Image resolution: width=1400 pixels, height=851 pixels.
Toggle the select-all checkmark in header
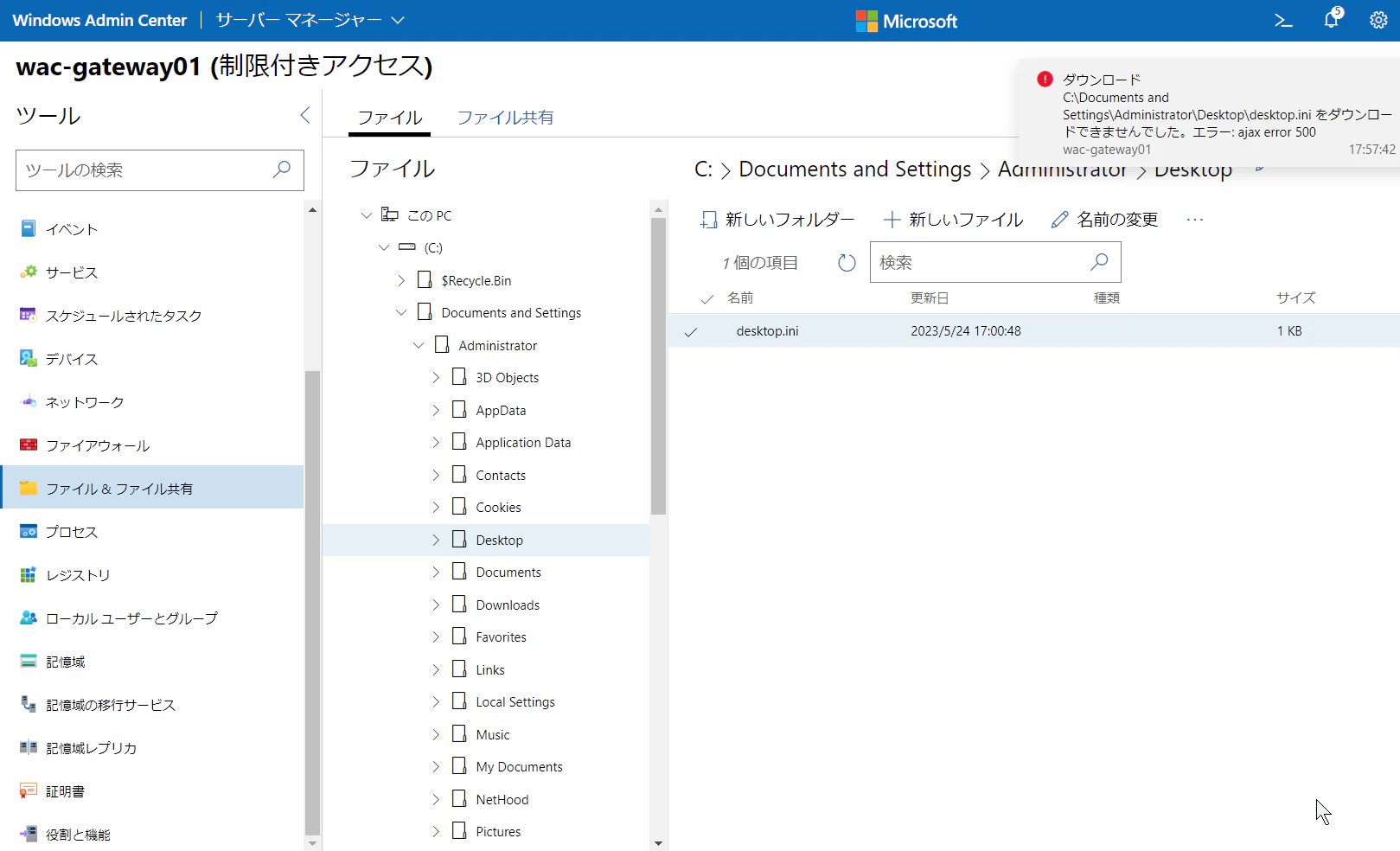click(x=707, y=298)
